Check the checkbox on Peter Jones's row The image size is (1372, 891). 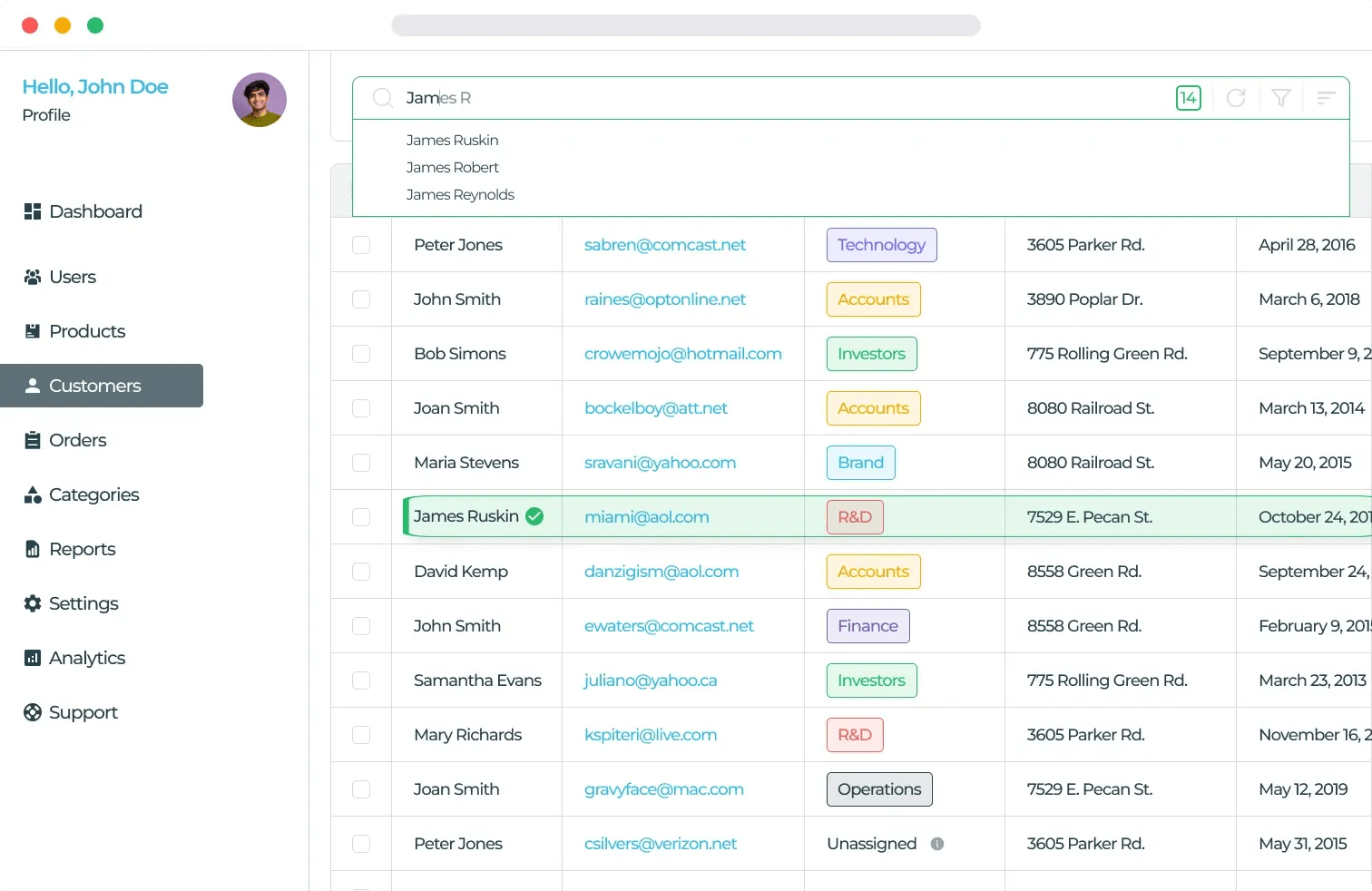point(361,245)
